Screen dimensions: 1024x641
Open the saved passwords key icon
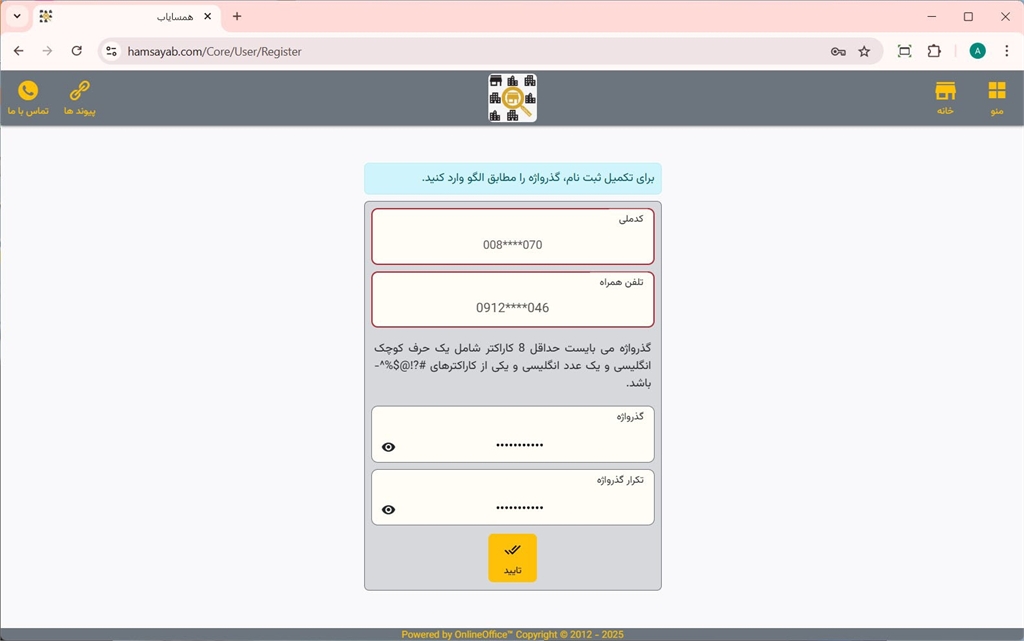pos(838,51)
